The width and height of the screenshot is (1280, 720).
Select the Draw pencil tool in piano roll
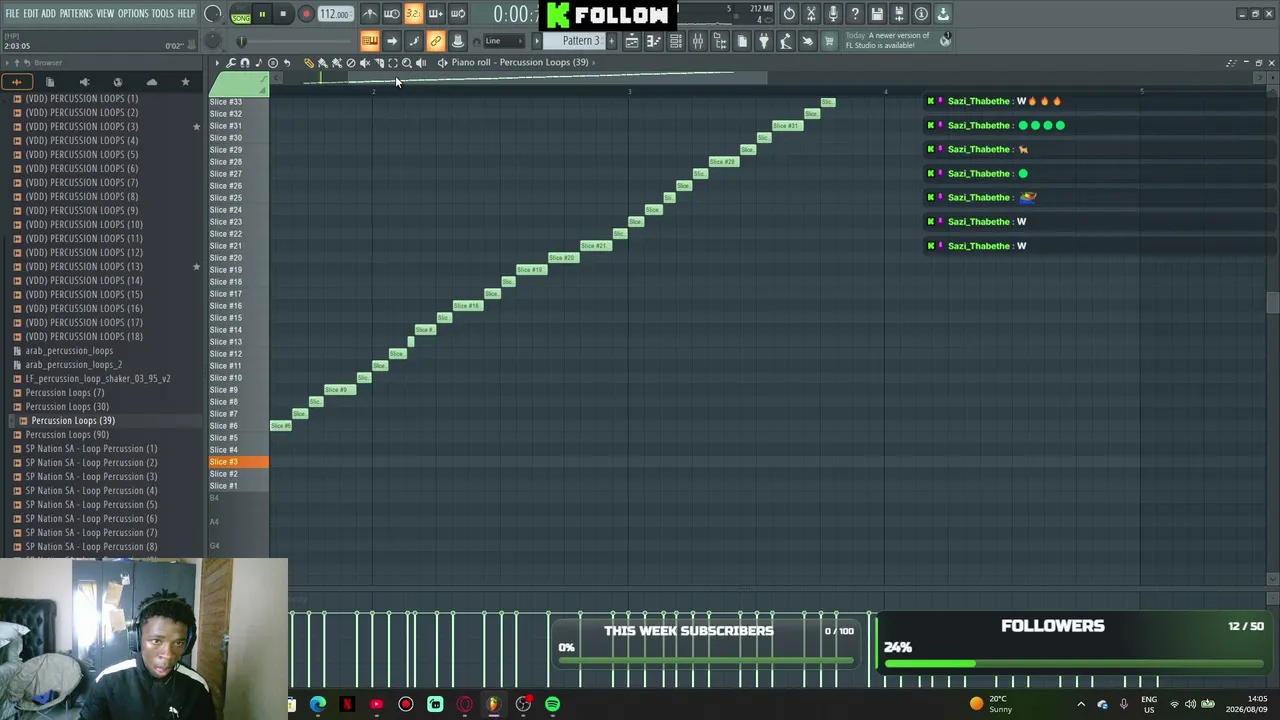pos(309,63)
